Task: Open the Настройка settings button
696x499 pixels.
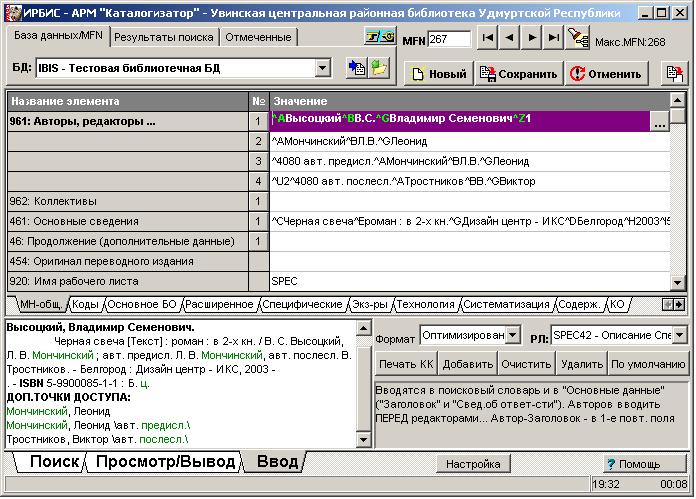Action: [473, 464]
